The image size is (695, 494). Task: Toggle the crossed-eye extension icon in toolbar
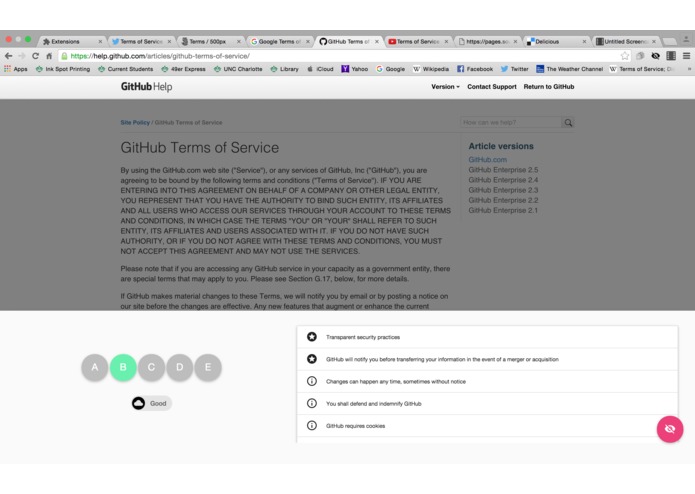(656, 56)
